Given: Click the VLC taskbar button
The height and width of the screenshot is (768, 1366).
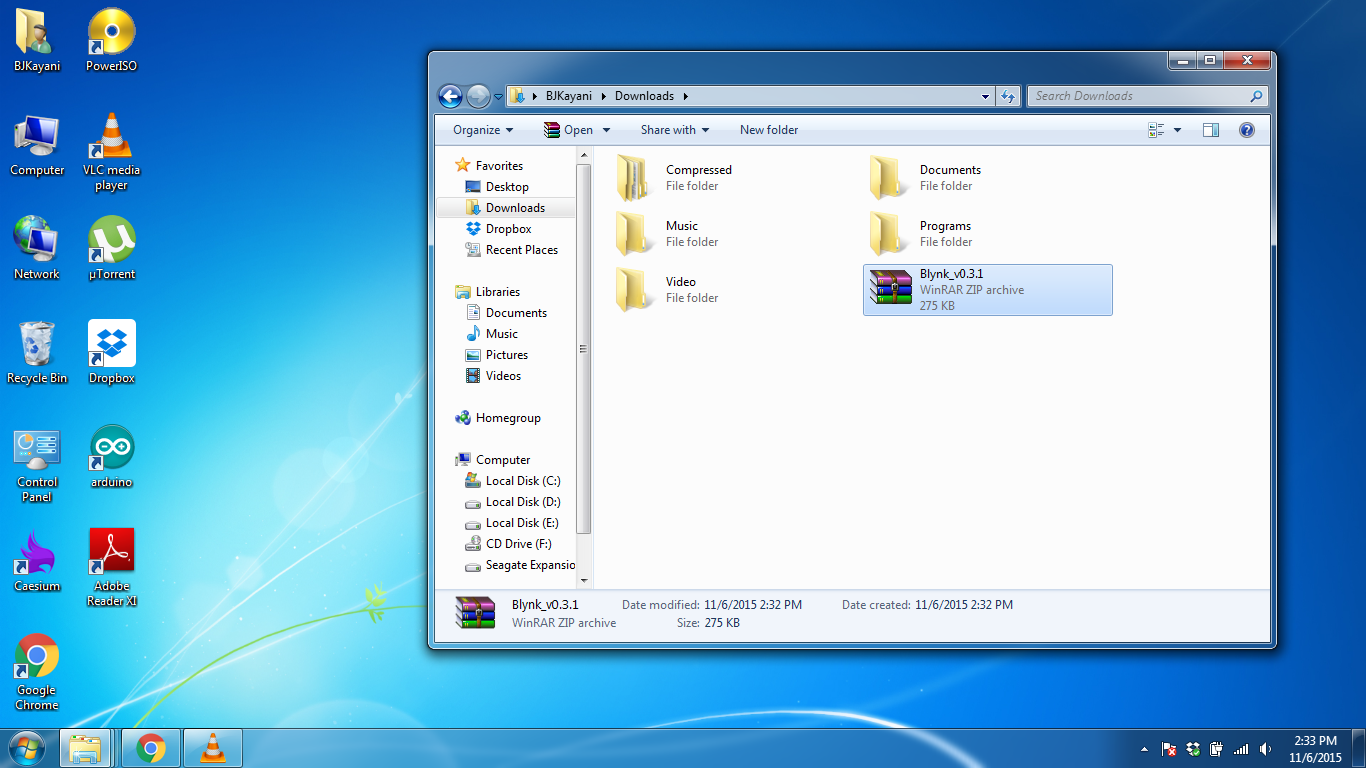Looking at the screenshot, I should coord(212,748).
